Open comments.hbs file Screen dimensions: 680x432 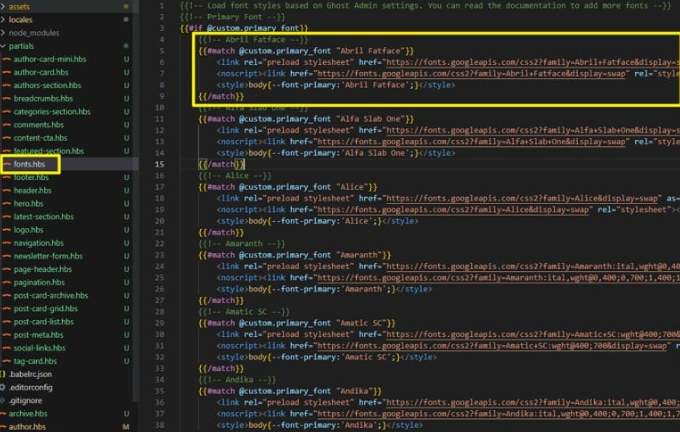39,124
